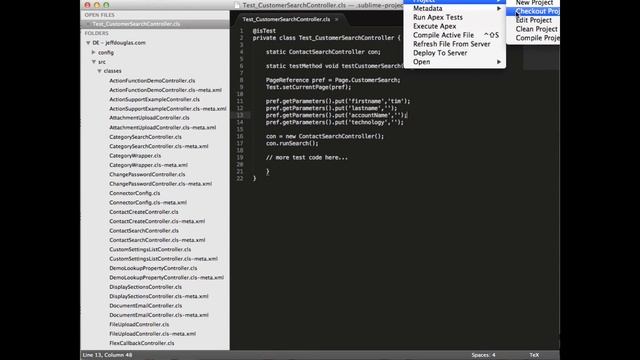Change TeX syntax in status bar
The height and width of the screenshot is (360, 640).
tap(534, 355)
